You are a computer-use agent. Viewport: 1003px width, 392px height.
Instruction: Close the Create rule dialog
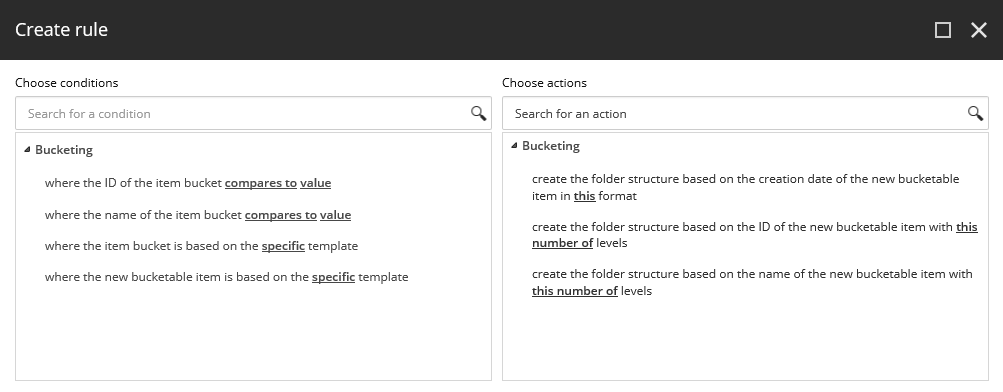coord(979,30)
